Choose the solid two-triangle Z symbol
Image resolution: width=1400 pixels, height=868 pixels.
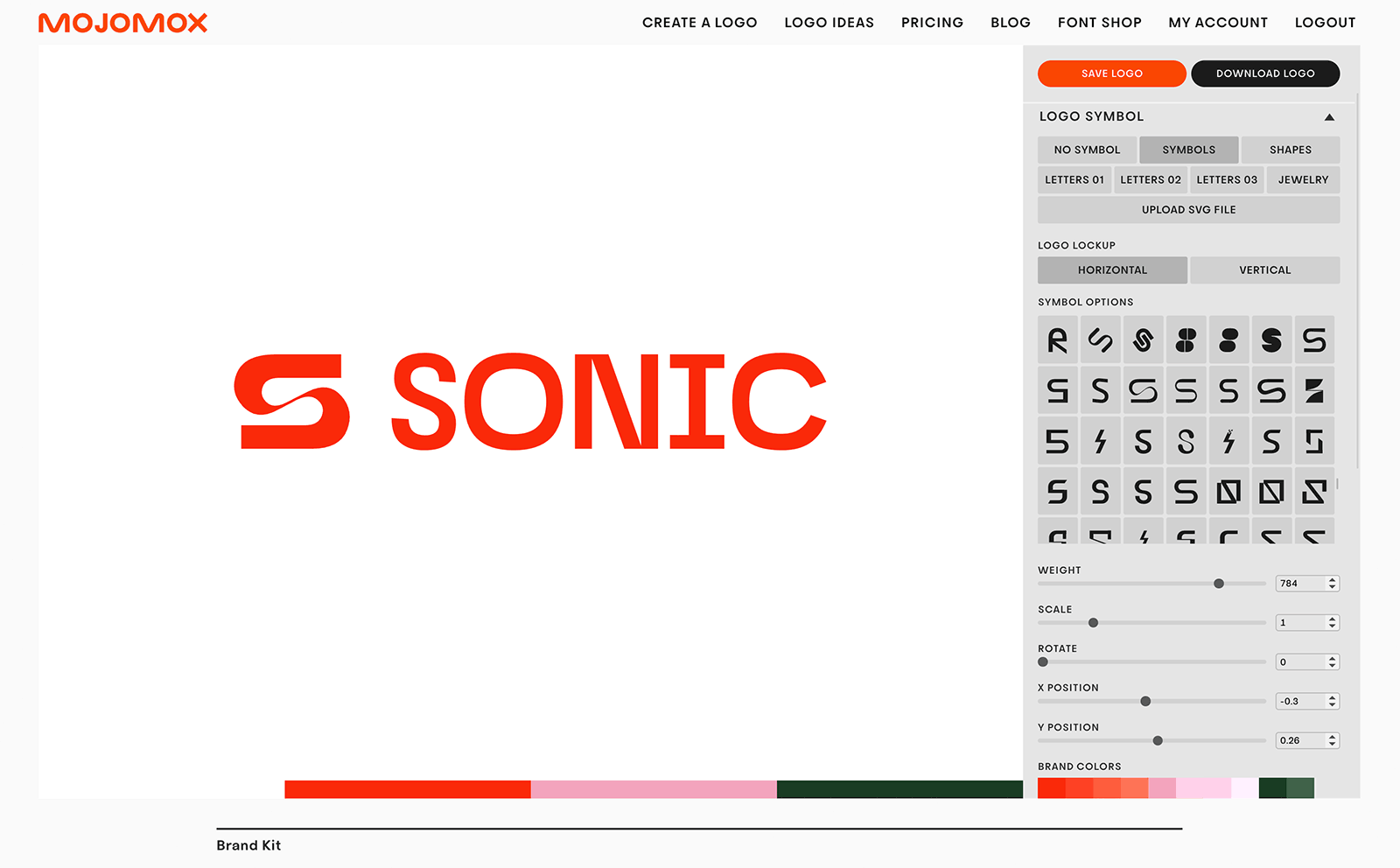tap(1314, 391)
